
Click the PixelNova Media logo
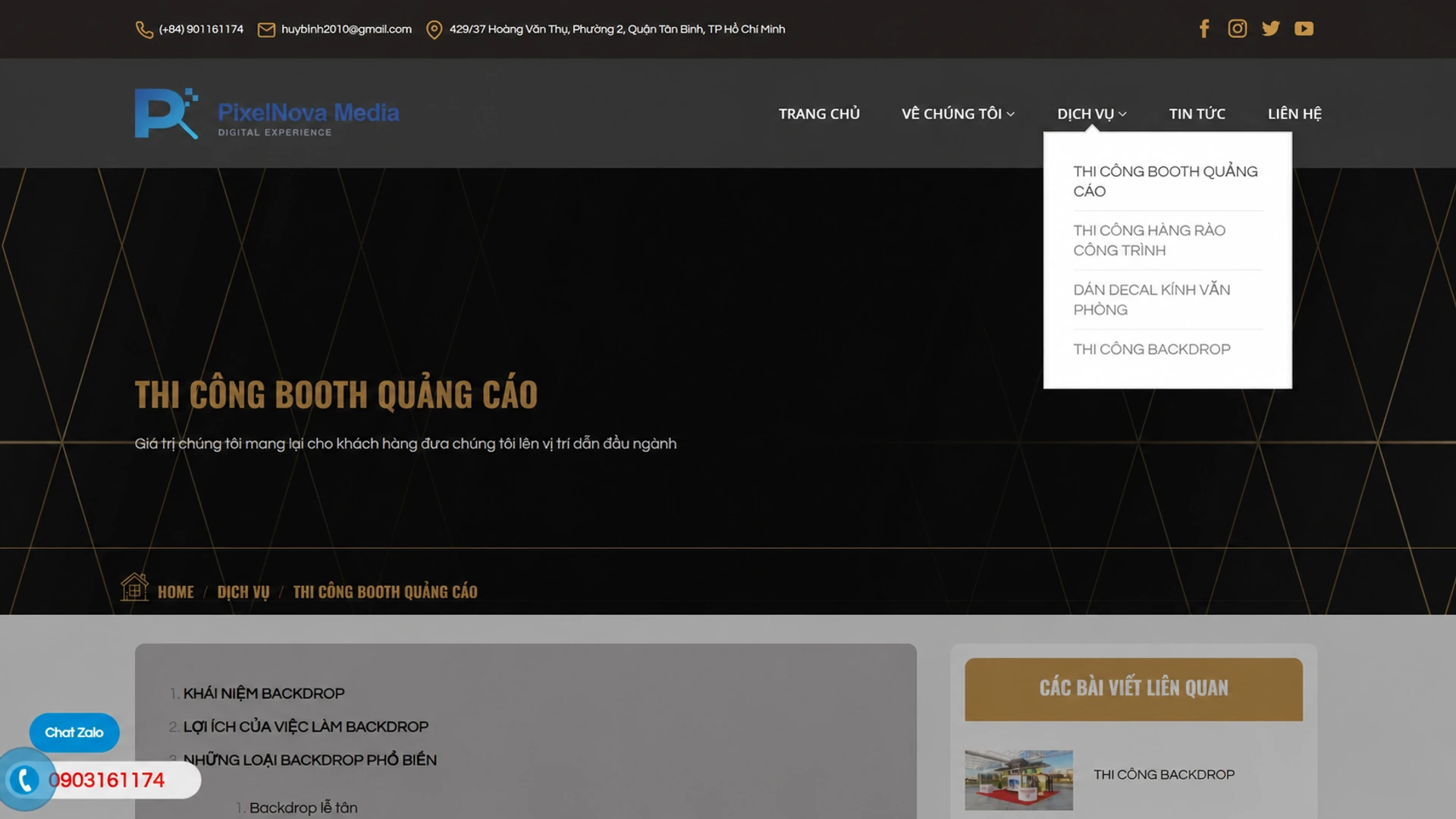pos(267,114)
